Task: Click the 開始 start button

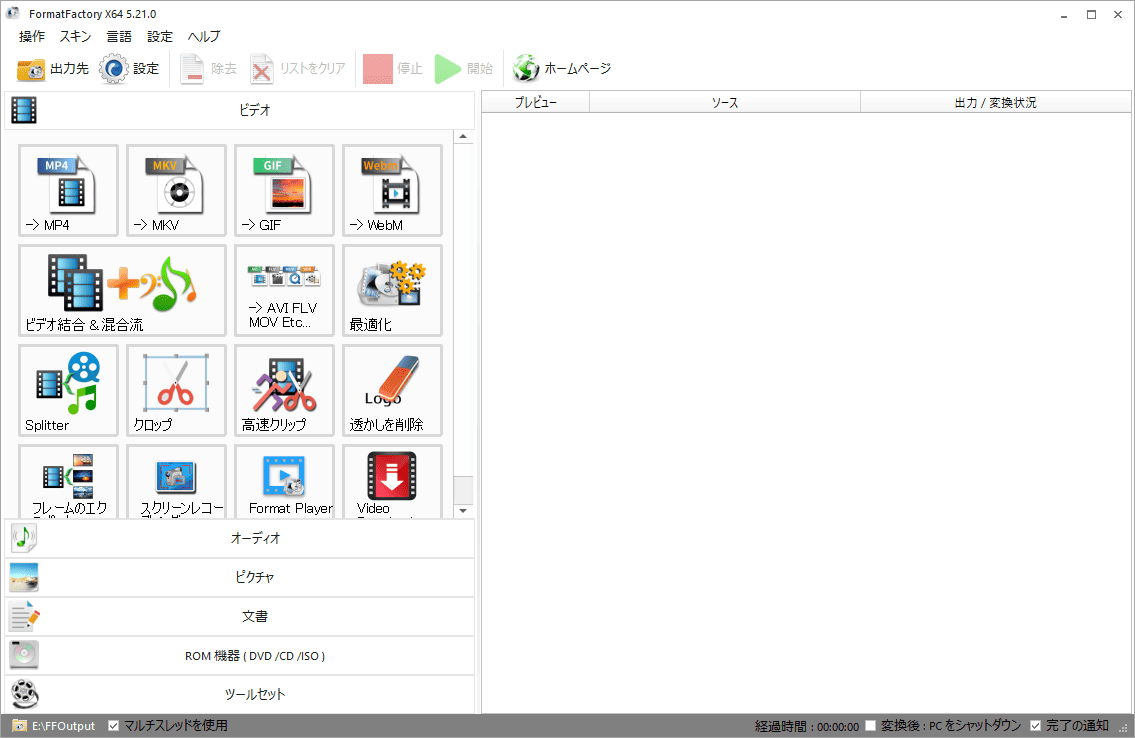Action: pyautogui.click(x=464, y=69)
